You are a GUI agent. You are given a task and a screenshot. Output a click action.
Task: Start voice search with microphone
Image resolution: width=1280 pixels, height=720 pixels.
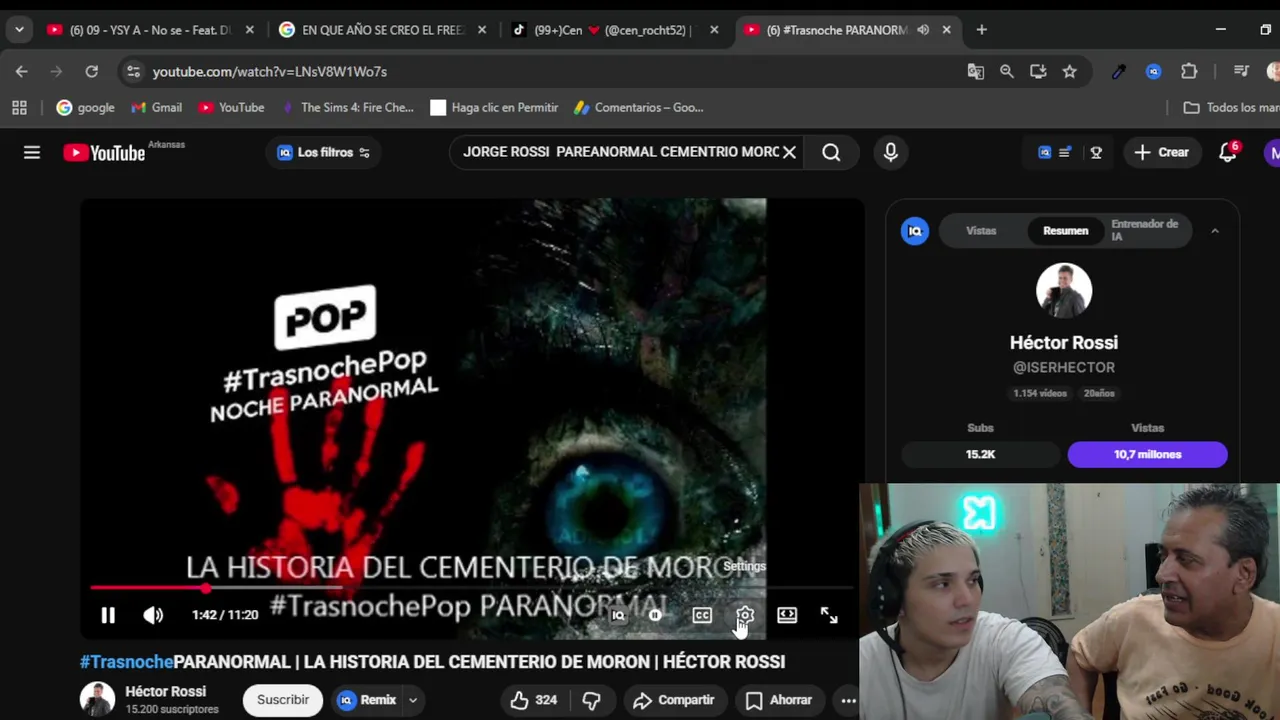pyautogui.click(x=890, y=152)
